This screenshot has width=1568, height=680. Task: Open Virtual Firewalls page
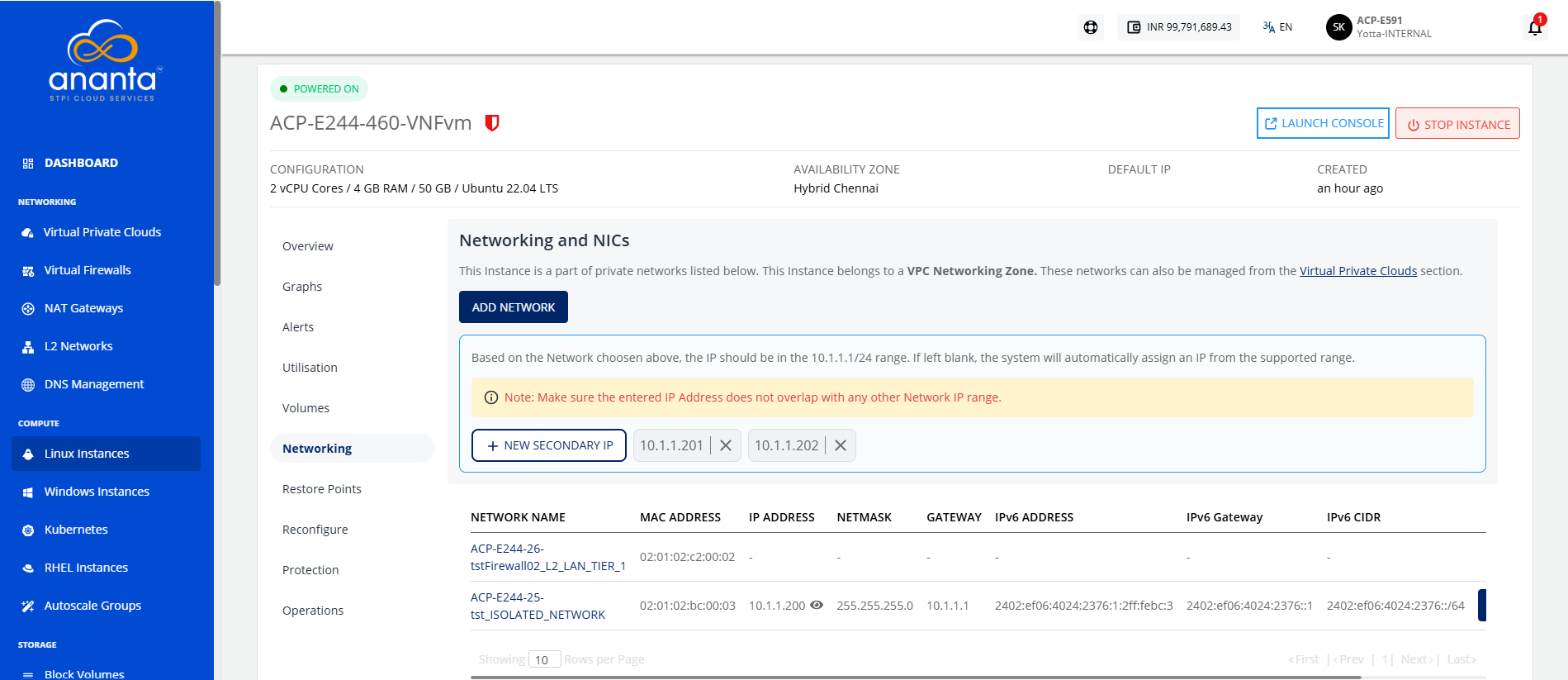(88, 270)
